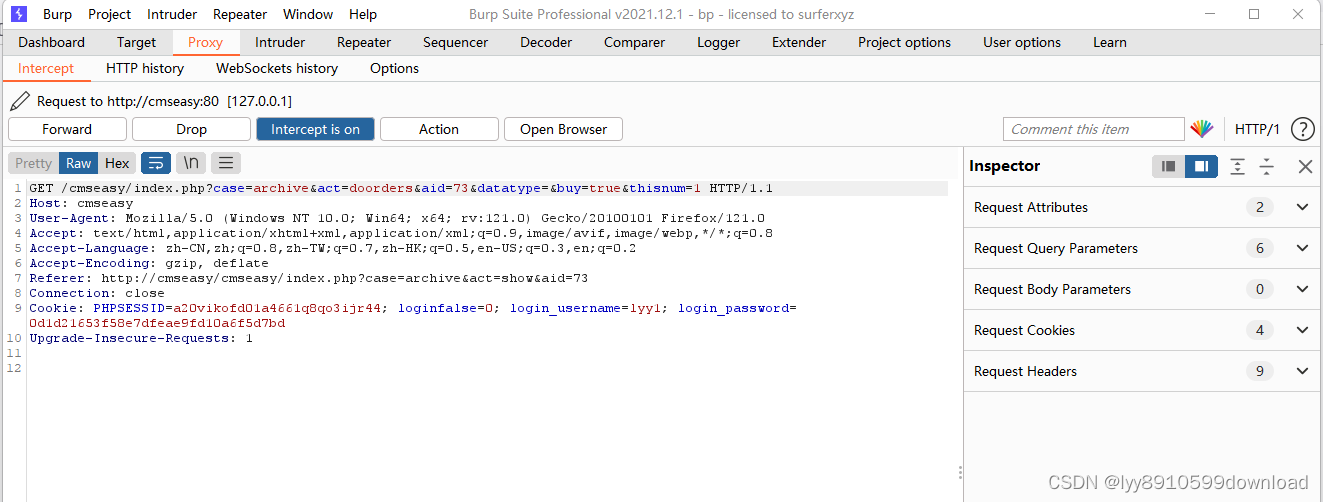Switch Inspector to single-column layout
The width and height of the screenshot is (1323, 502).
[x=1168, y=166]
